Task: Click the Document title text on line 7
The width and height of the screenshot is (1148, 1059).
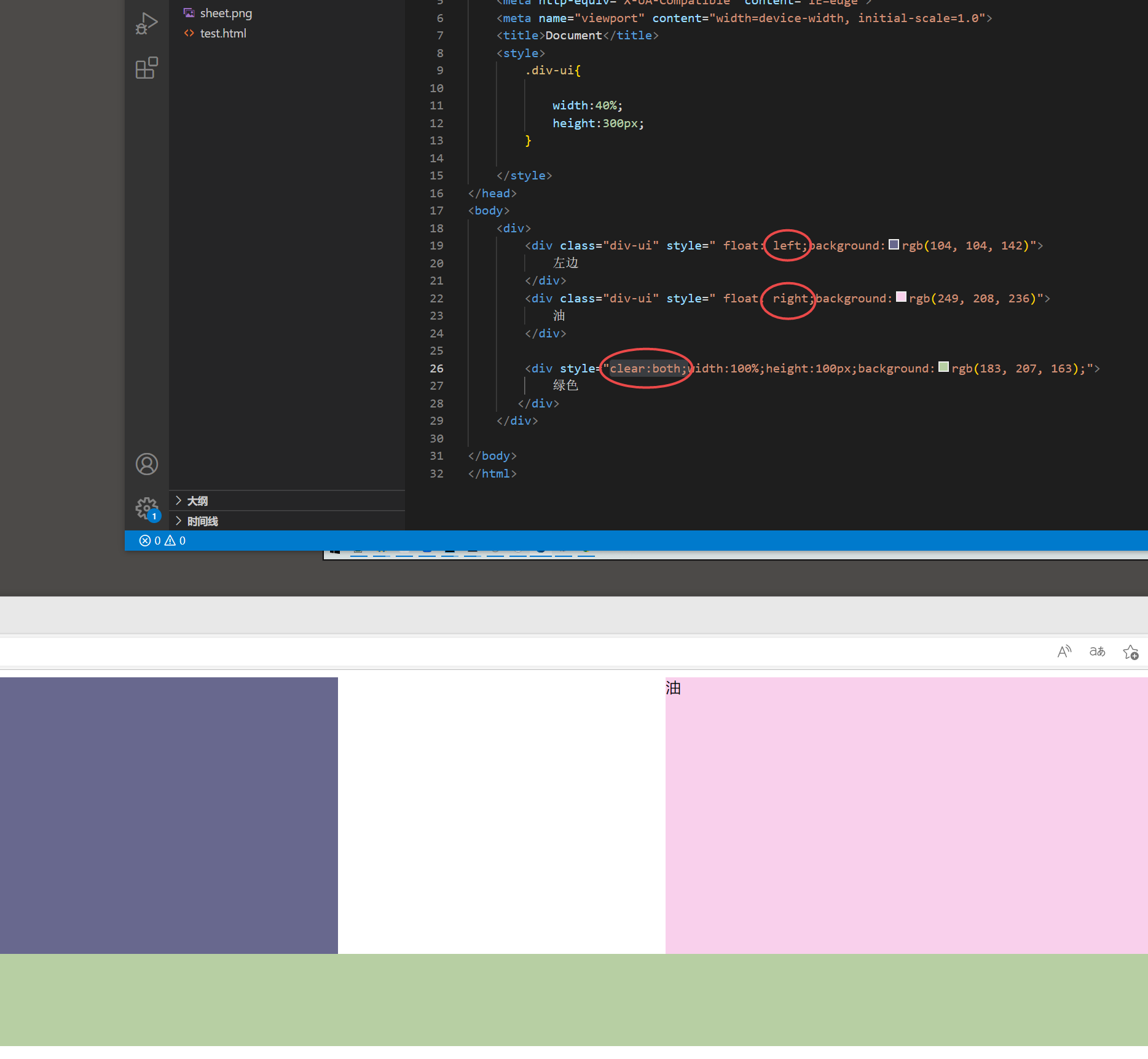Action: (x=574, y=36)
